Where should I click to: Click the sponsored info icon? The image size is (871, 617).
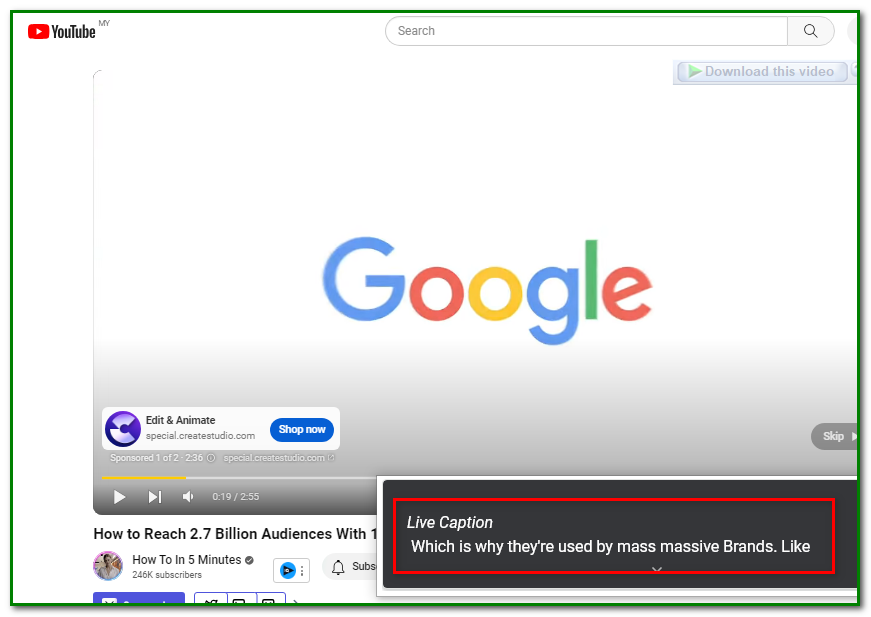click(x=210, y=458)
